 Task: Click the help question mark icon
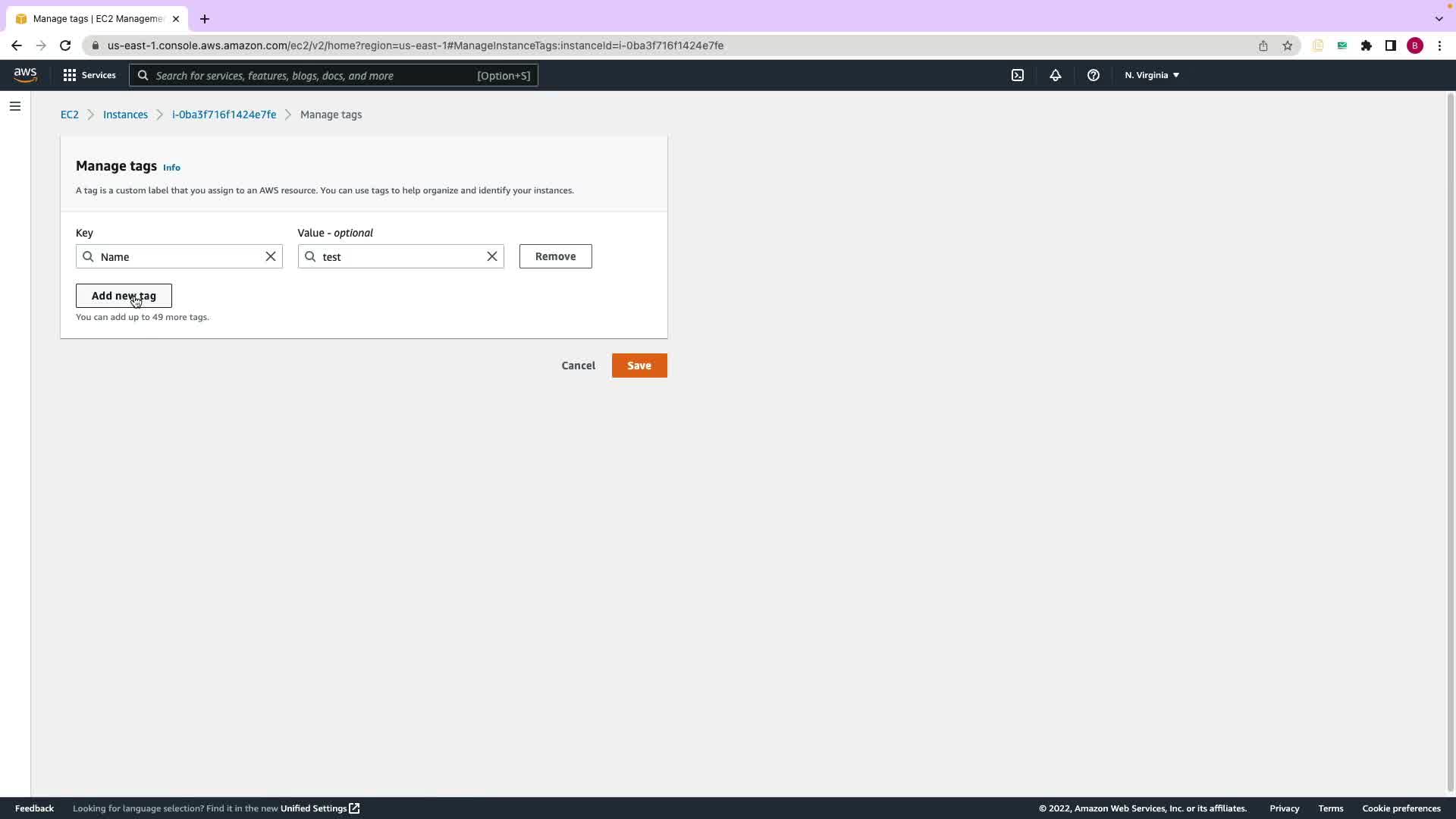coord(1093,75)
